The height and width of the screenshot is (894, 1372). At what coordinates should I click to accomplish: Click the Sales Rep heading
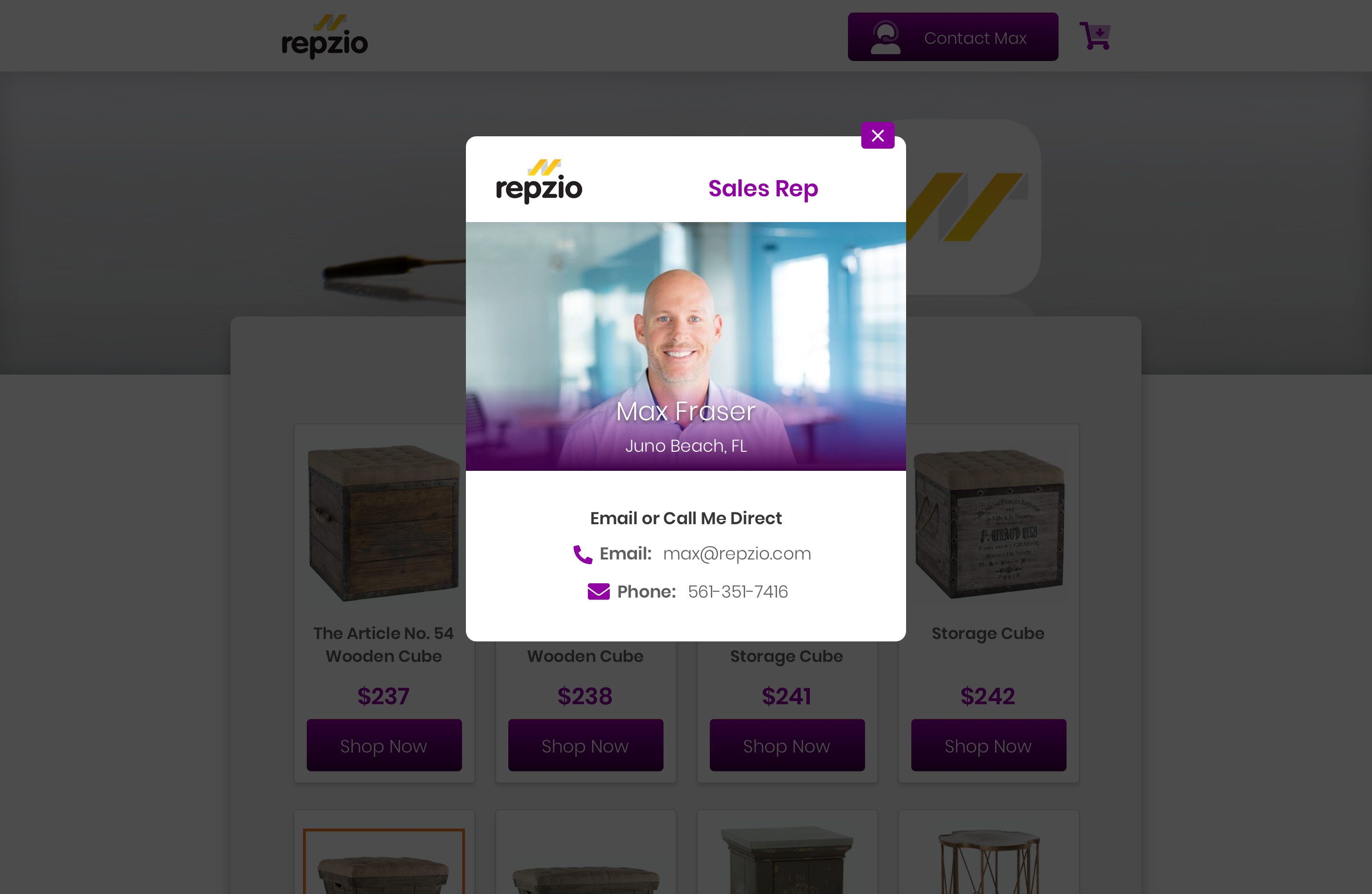(x=763, y=189)
